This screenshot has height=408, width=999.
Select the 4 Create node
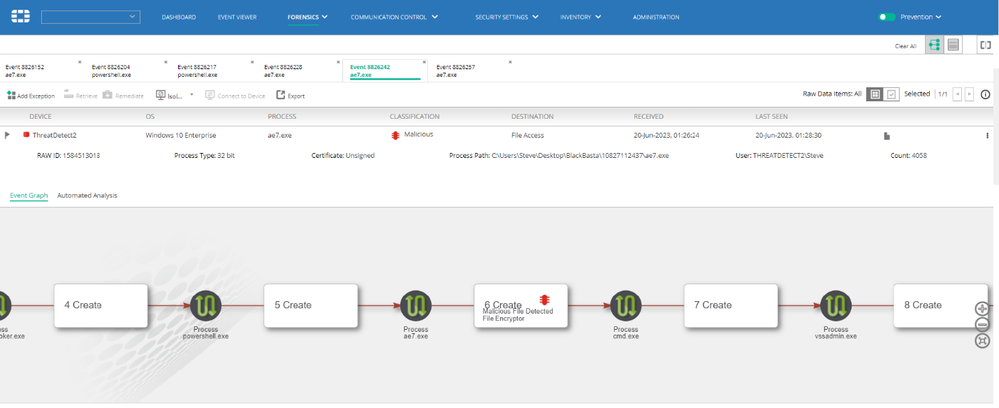(x=101, y=306)
